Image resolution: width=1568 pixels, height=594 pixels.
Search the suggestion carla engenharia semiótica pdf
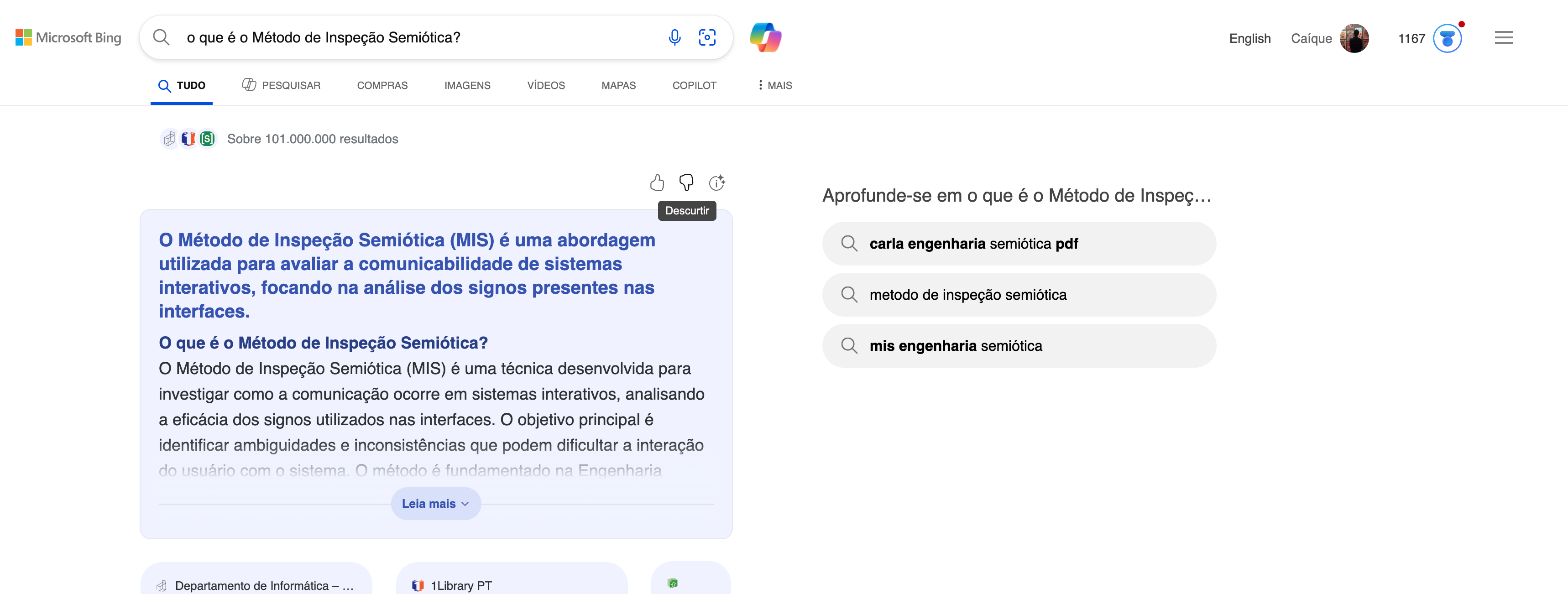pyautogui.click(x=1019, y=244)
